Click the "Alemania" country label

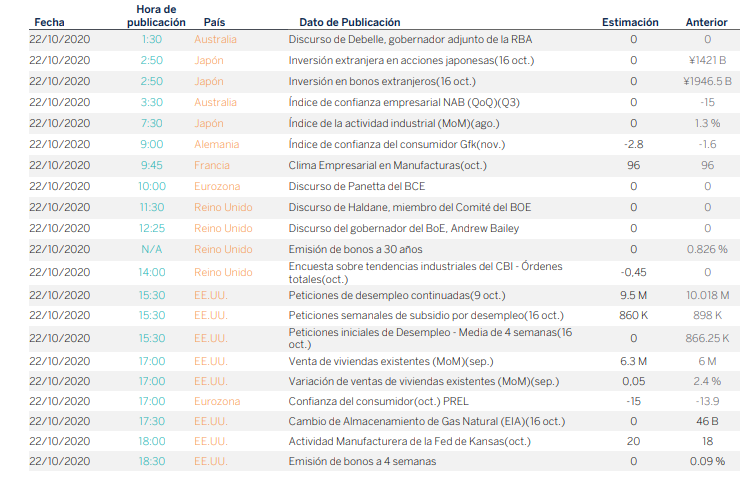pos(216,144)
